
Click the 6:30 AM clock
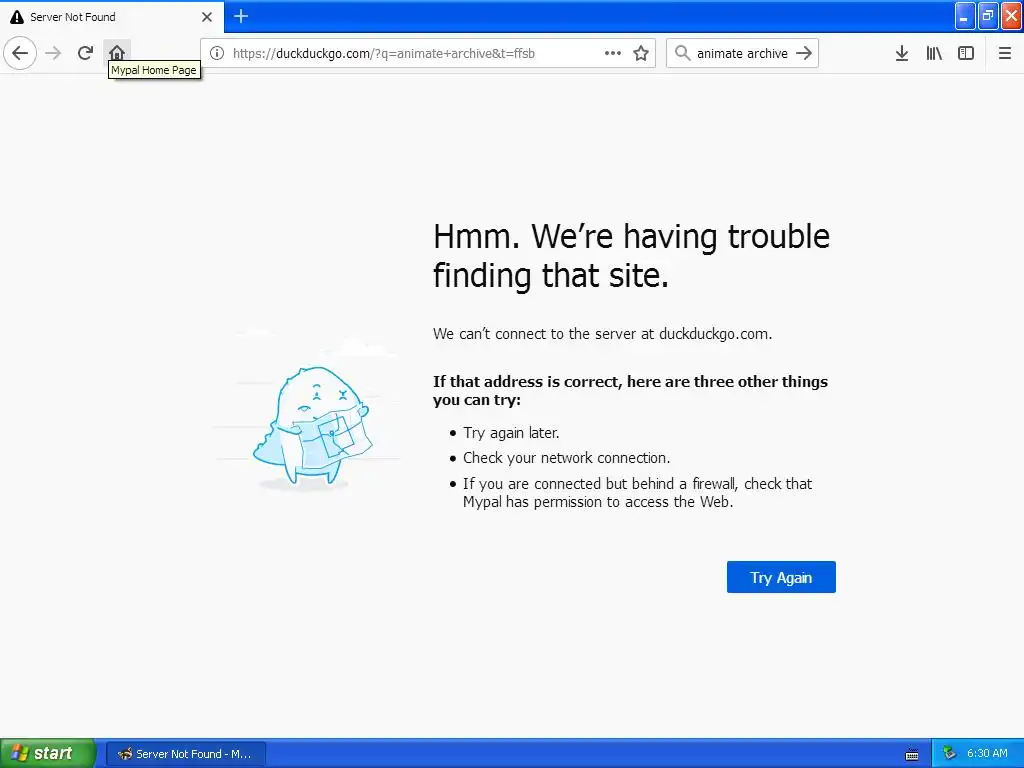[x=987, y=754]
